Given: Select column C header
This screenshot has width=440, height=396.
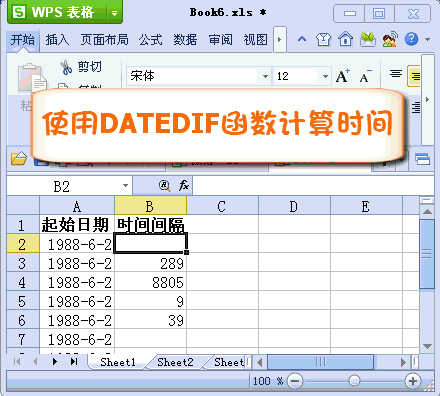Looking at the screenshot, I should click(222, 207).
